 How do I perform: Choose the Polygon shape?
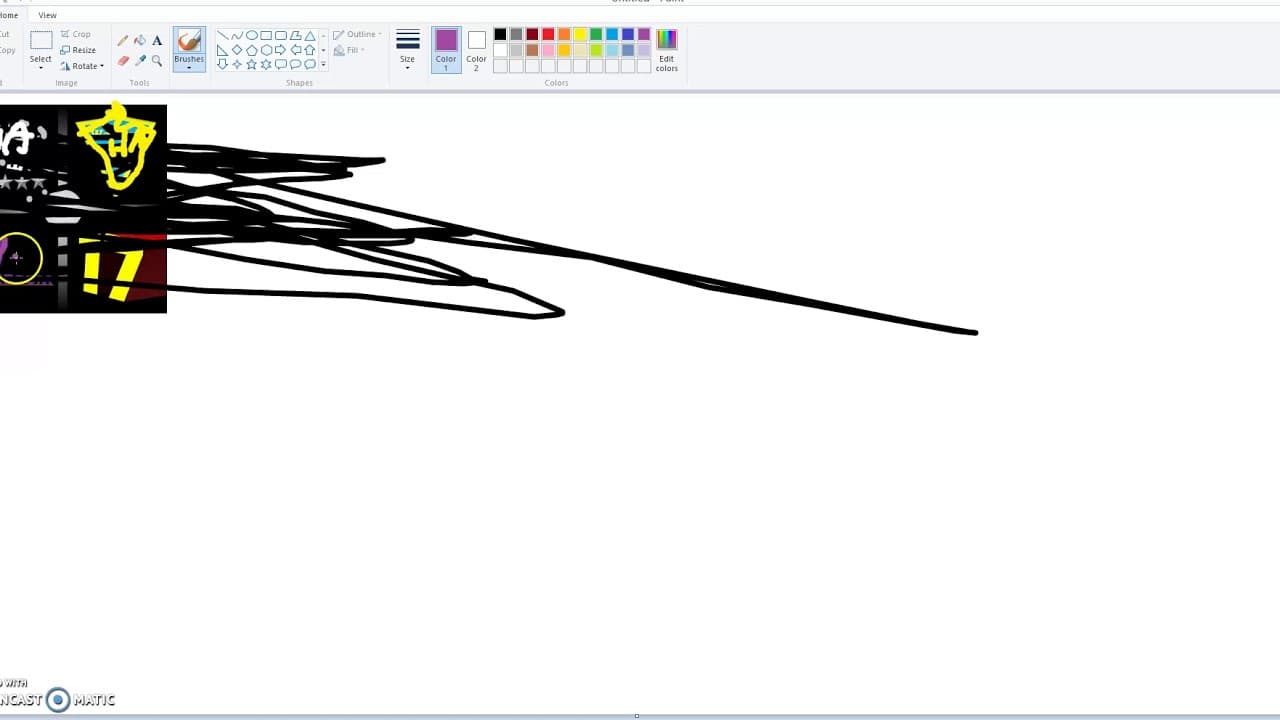296,35
